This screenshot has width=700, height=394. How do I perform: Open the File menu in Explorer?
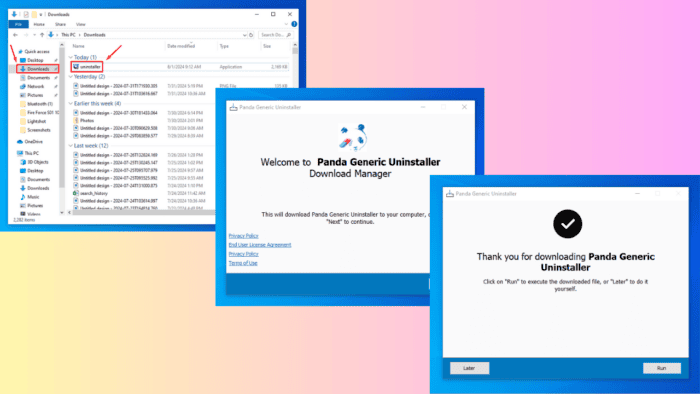pos(18,24)
